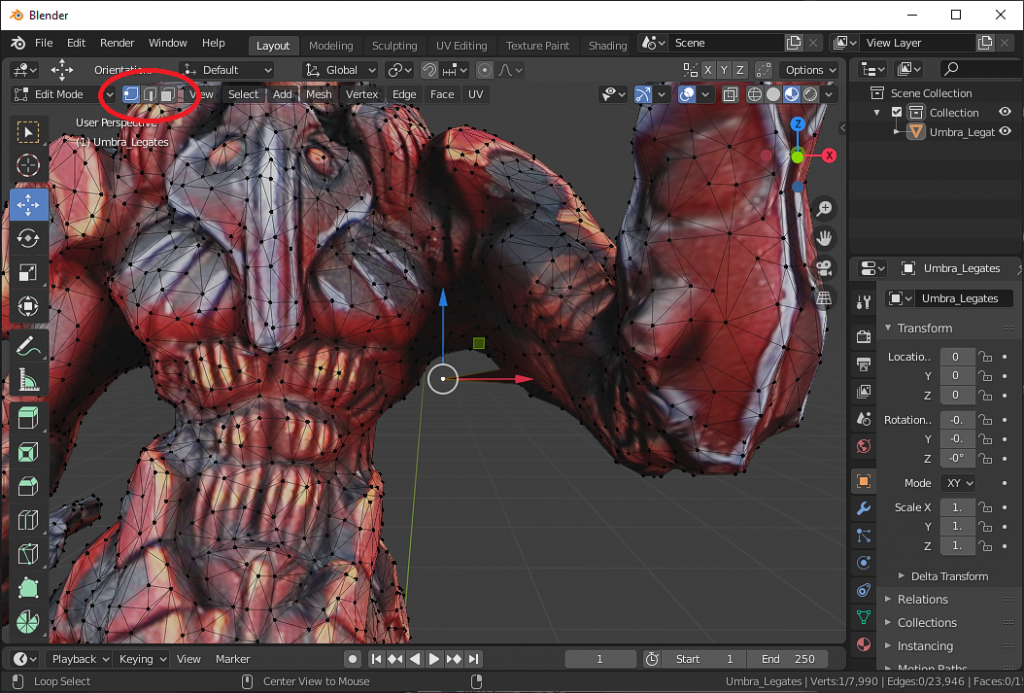The height and width of the screenshot is (693, 1024).
Task: Enable the magnet snapping toggle
Action: pyautogui.click(x=428, y=69)
